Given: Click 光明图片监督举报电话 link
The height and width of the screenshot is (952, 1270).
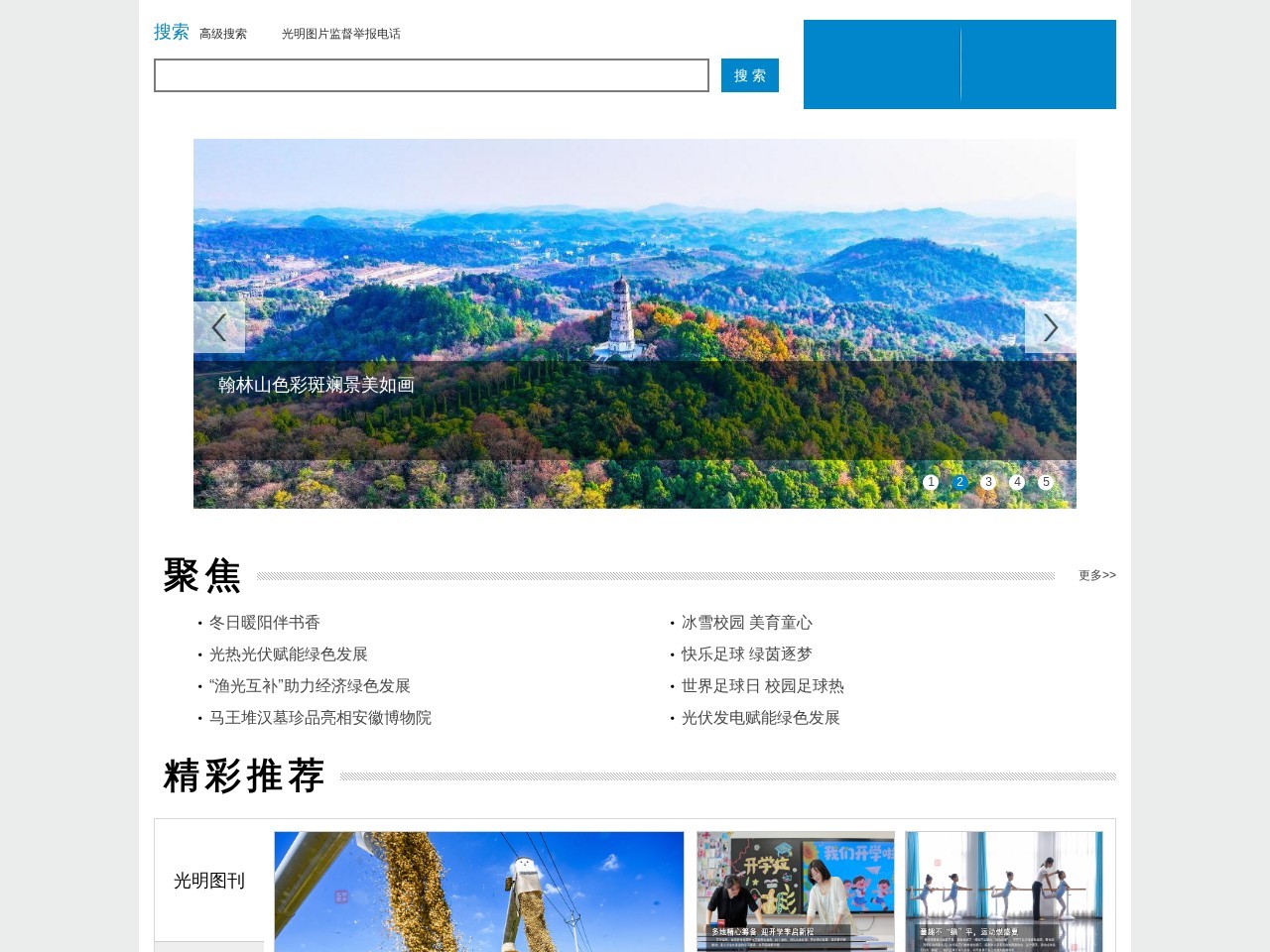Looking at the screenshot, I should point(341,33).
